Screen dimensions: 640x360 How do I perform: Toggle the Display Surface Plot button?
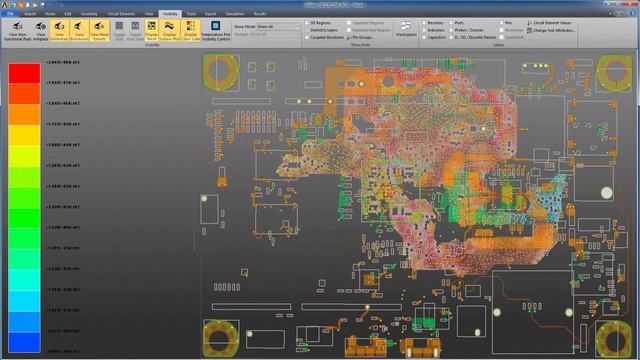[x=169, y=31]
